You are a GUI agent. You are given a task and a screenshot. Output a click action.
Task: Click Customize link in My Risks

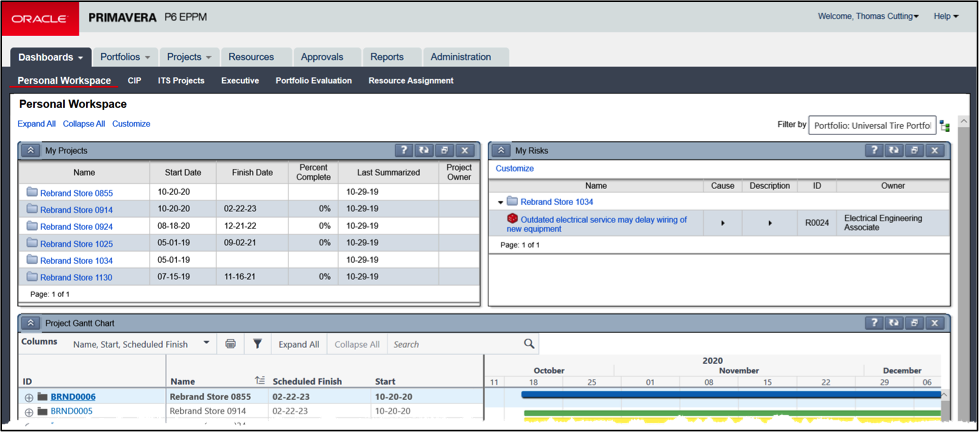point(514,169)
